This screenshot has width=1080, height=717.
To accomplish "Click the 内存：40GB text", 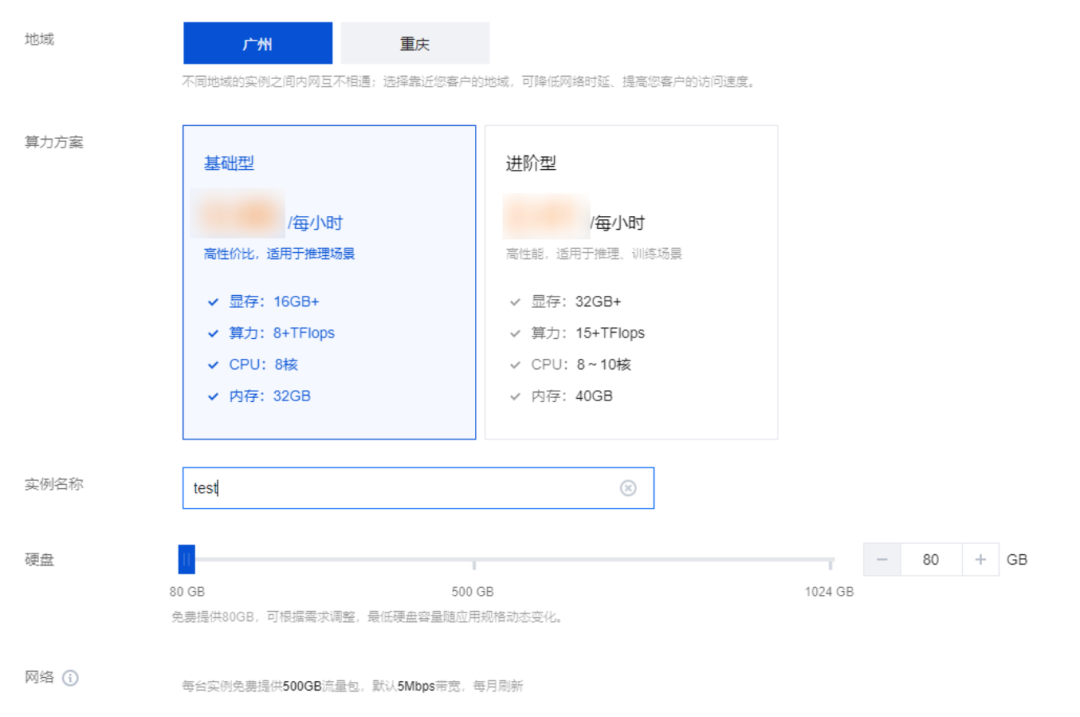I will click(572, 397).
